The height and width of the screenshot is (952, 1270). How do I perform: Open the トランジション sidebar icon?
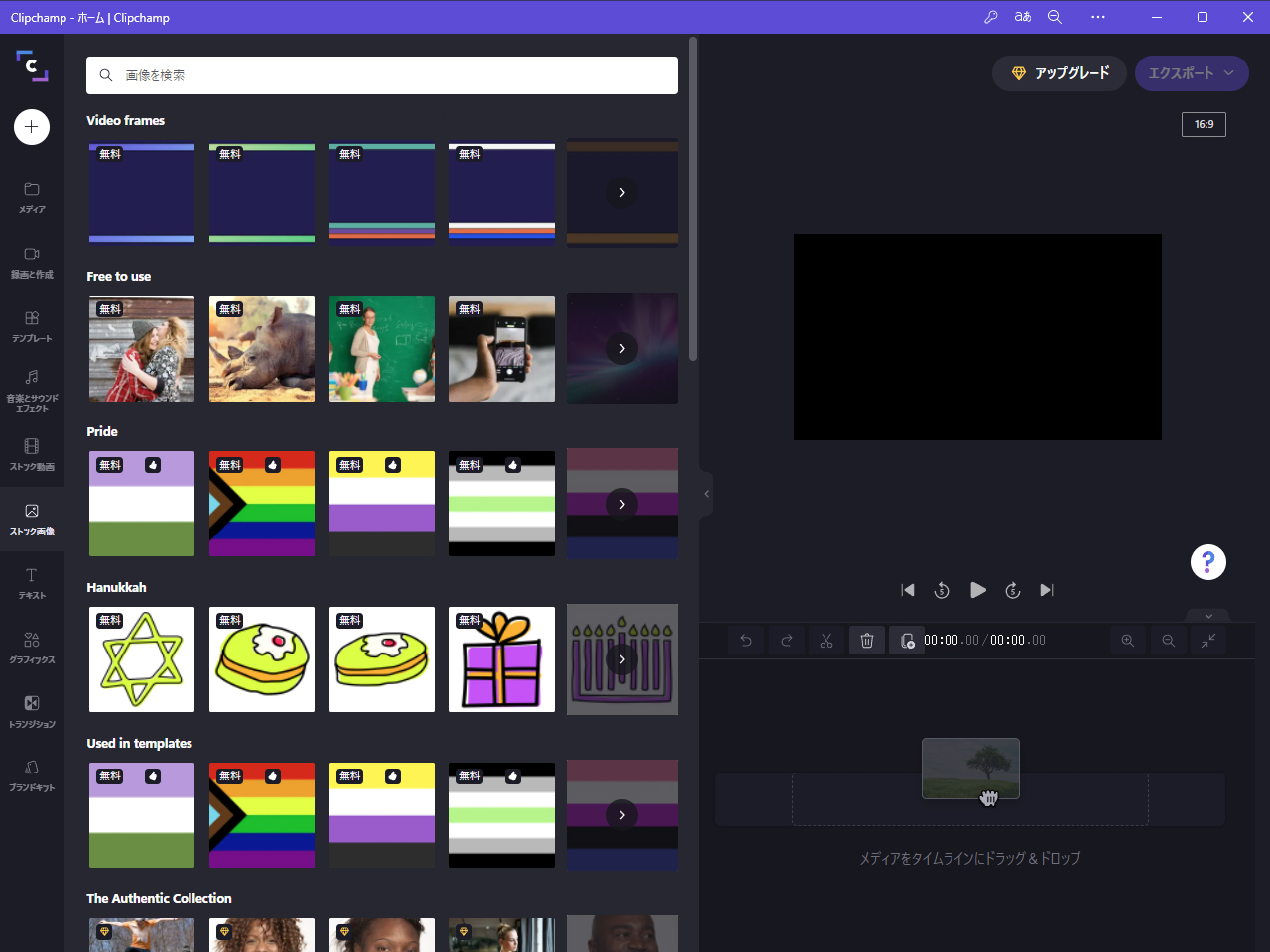coord(32,712)
